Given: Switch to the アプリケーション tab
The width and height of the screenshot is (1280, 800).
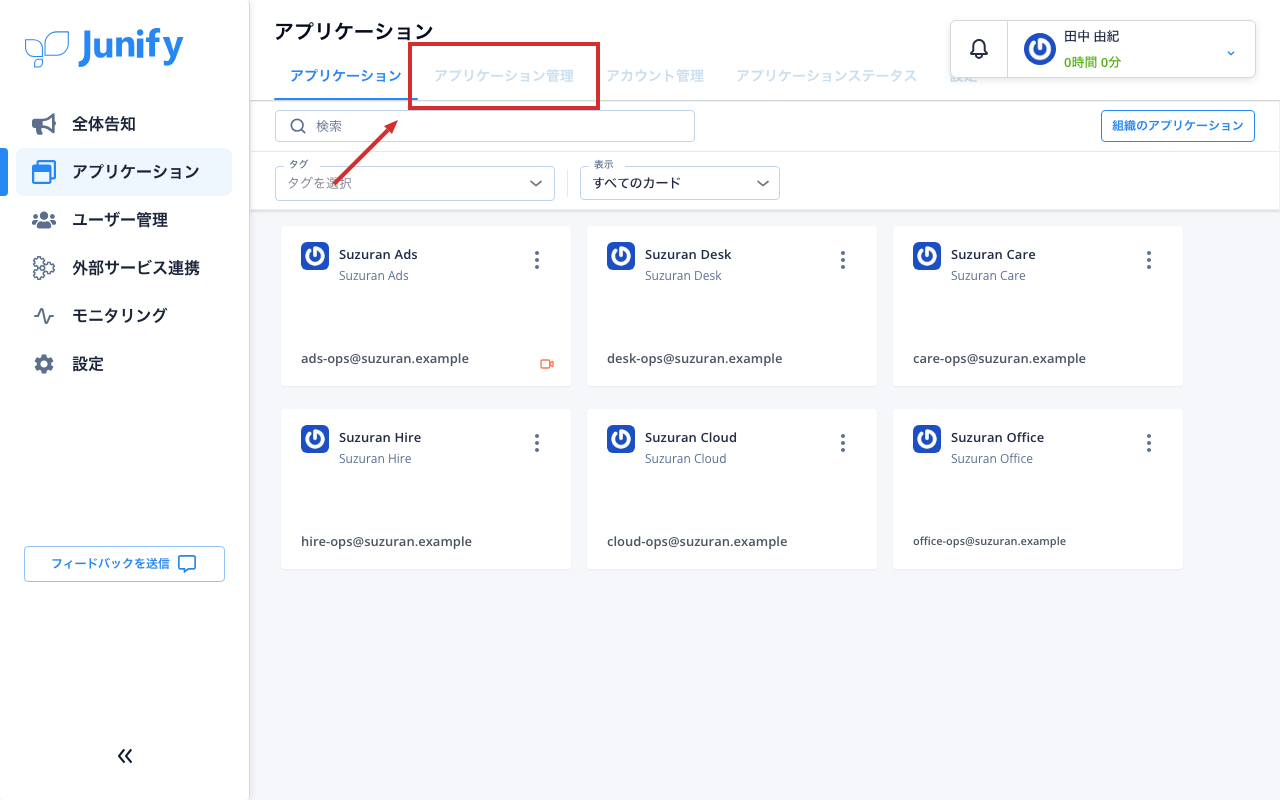Looking at the screenshot, I should [x=346, y=76].
